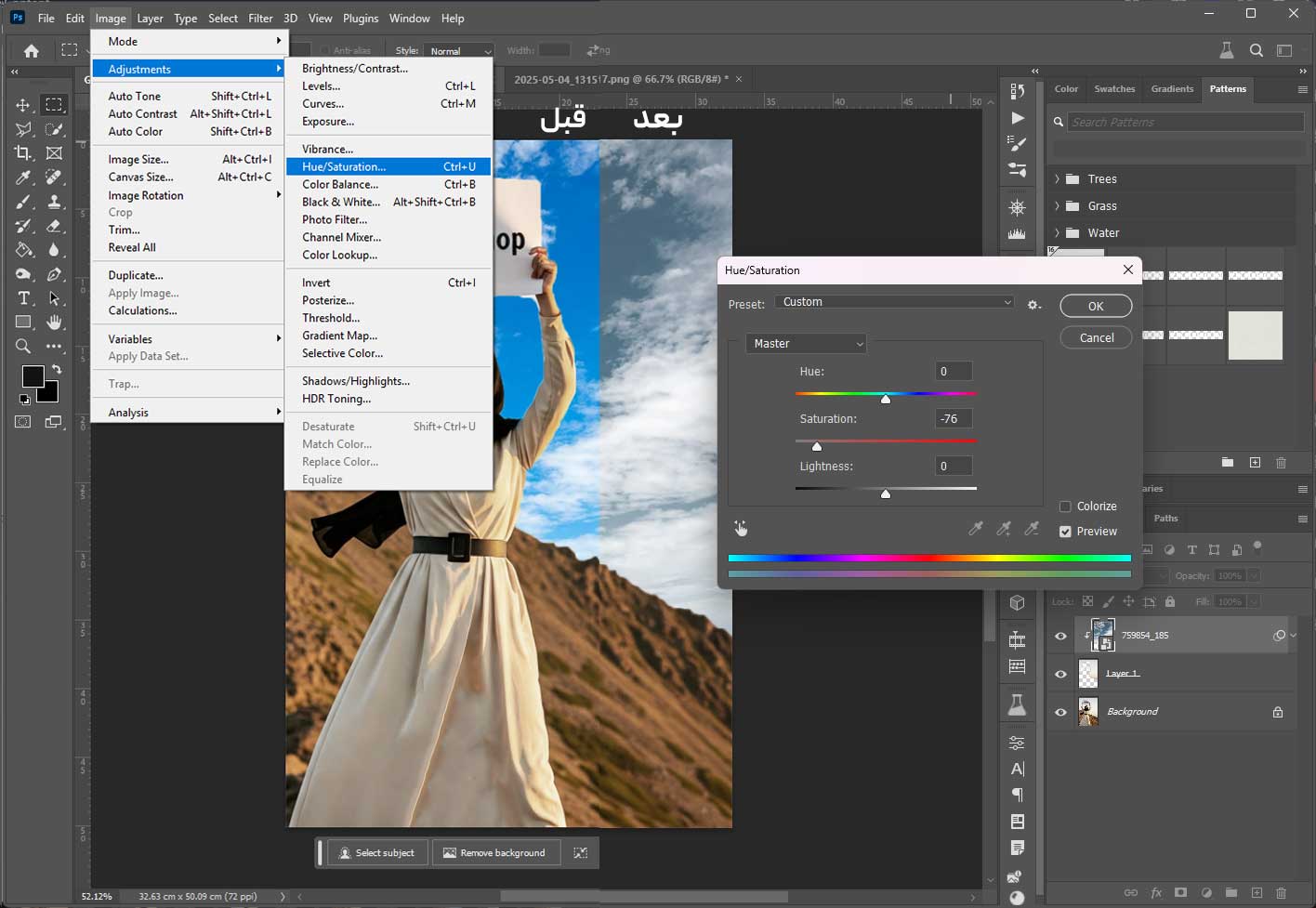The height and width of the screenshot is (908, 1316).
Task: Expand smart filters arrow on 759854_185 layer
Action: point(1293,636)
